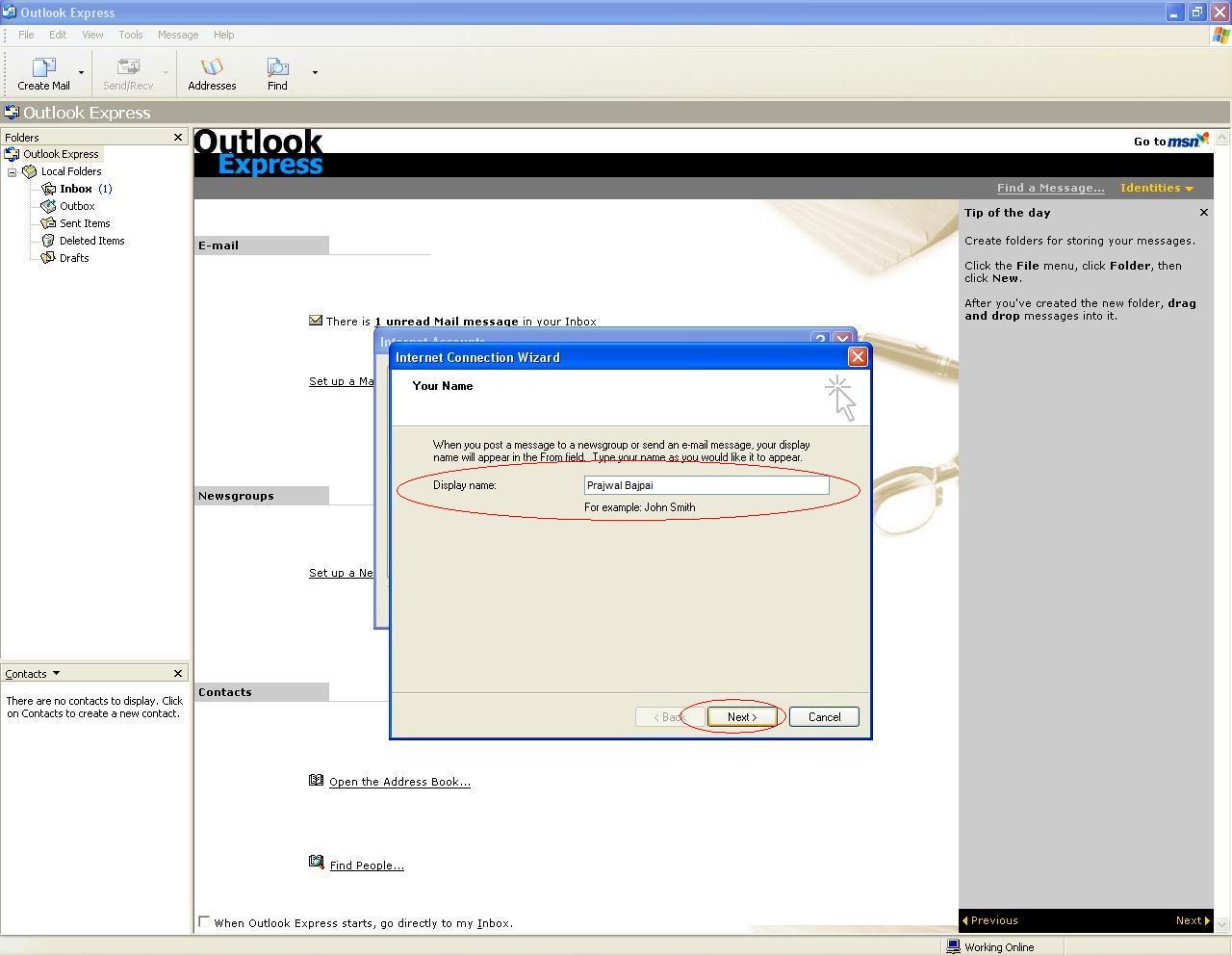
Task: Open the Send/Recv dropdown arrow
Action: pos(166,72)
